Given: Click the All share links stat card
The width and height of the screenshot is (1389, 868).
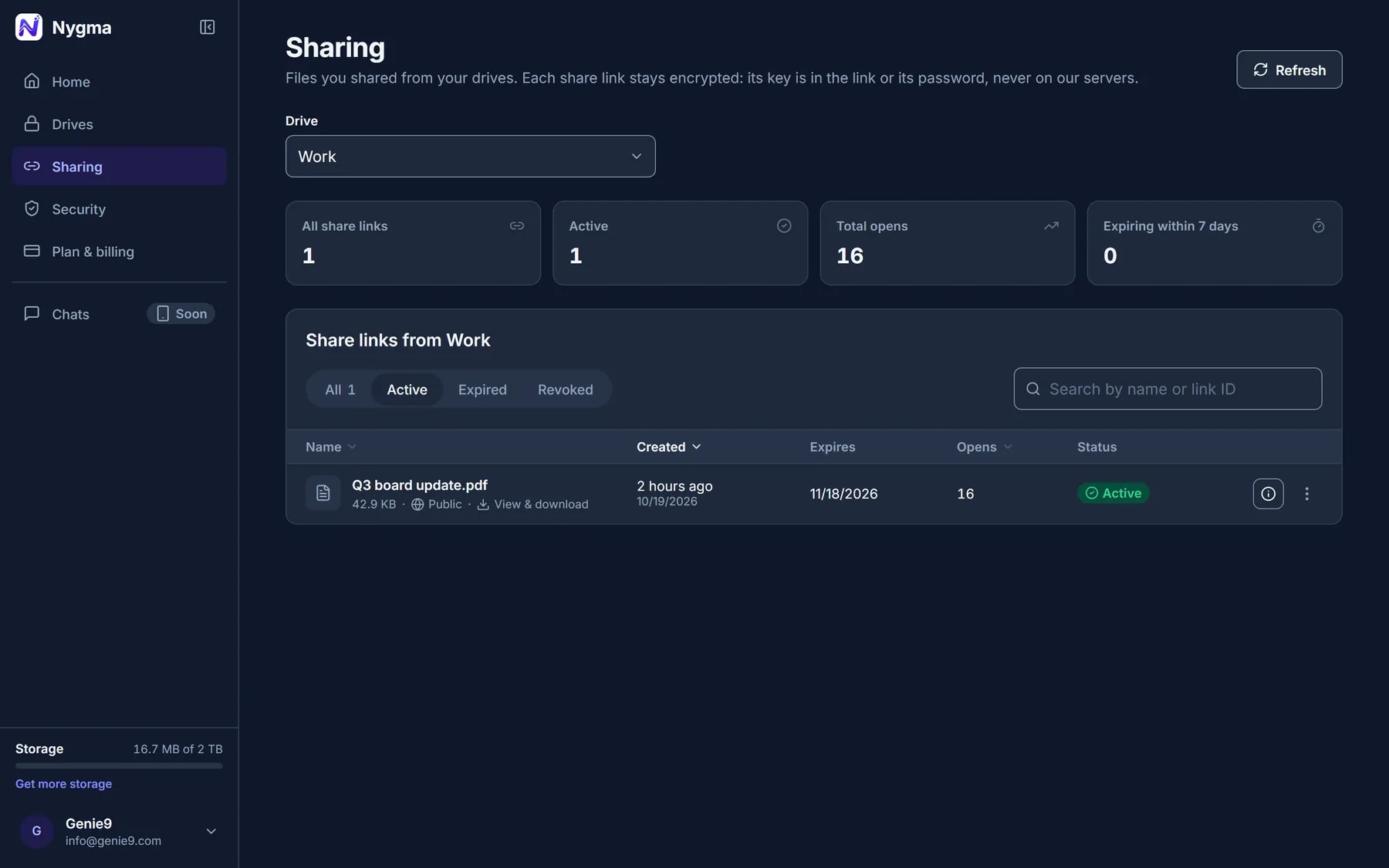Looking at the screenshot, I should [413, 243].
